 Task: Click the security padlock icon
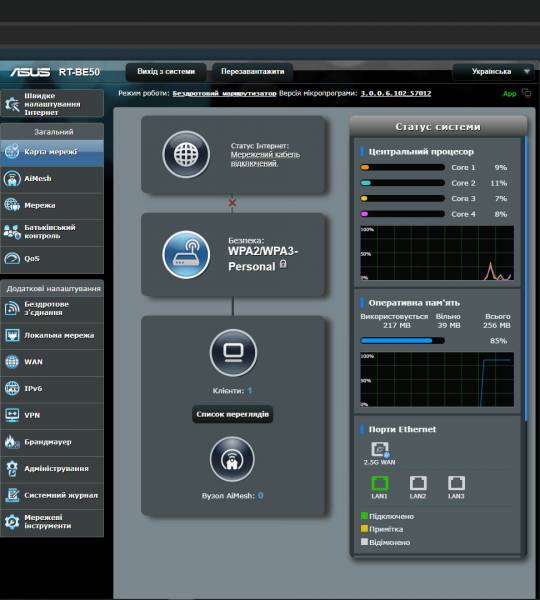[283, 264]
